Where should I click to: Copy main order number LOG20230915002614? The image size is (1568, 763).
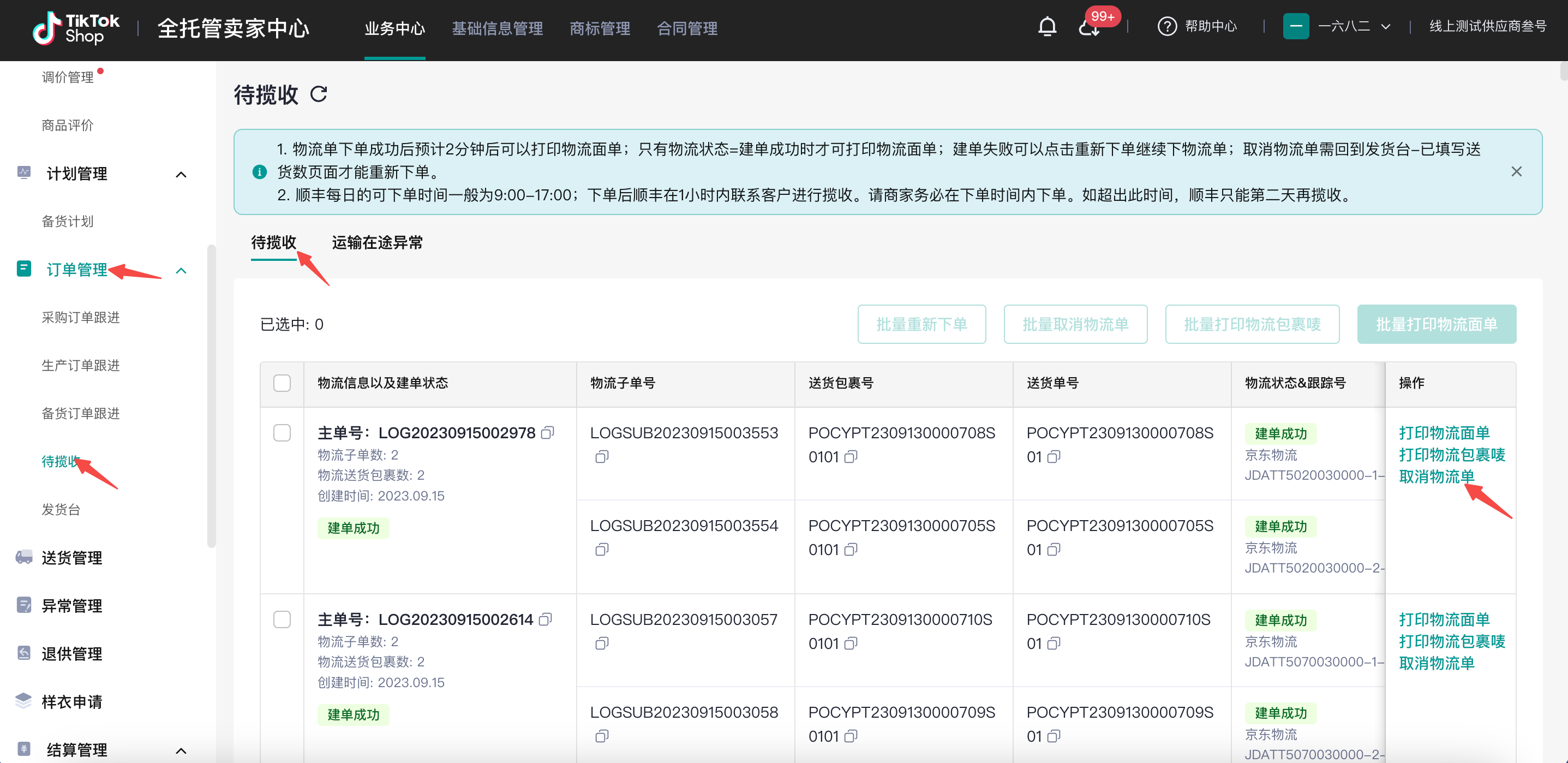coord(546,619)
